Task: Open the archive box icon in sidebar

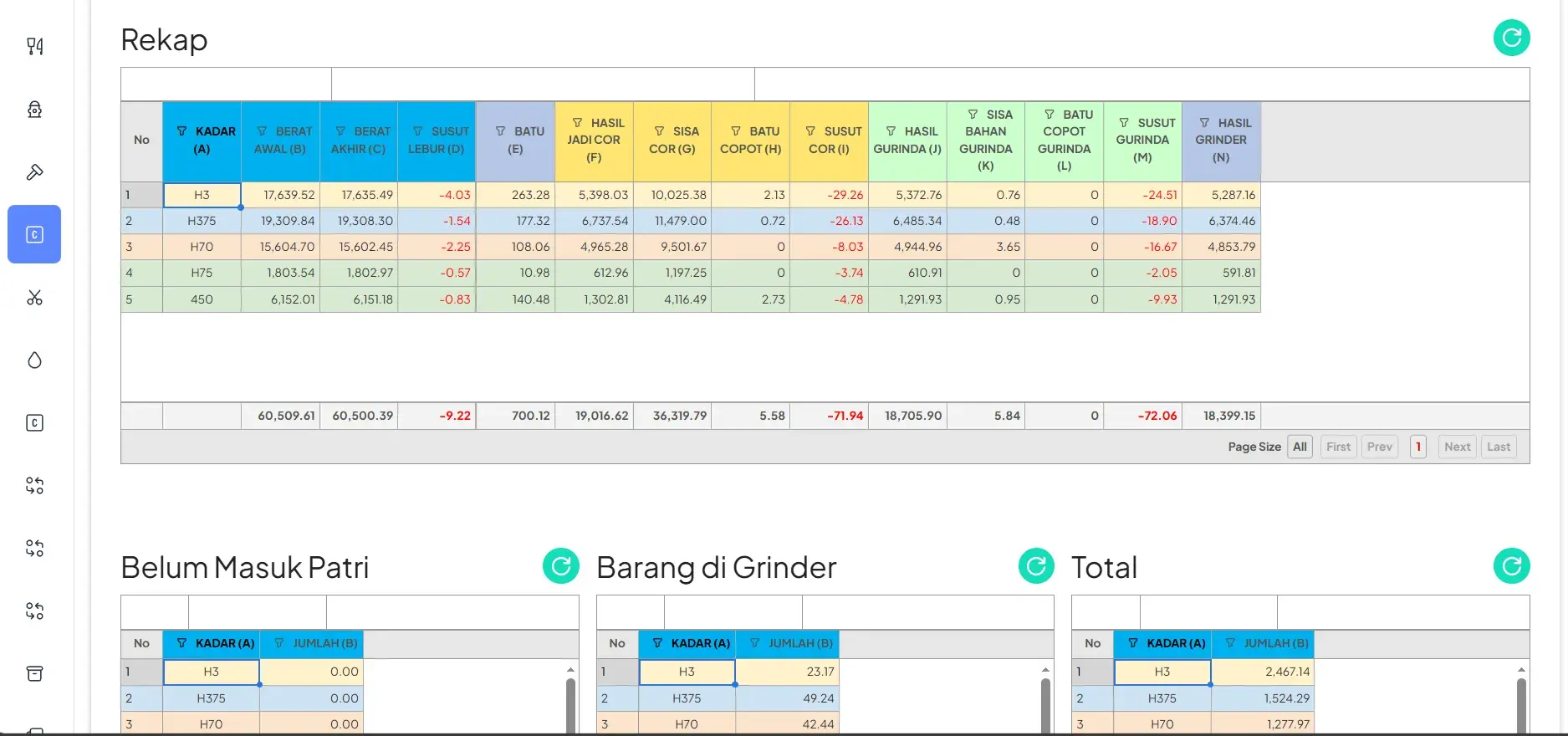Action: pyautogui.click(x=34, y=673)
